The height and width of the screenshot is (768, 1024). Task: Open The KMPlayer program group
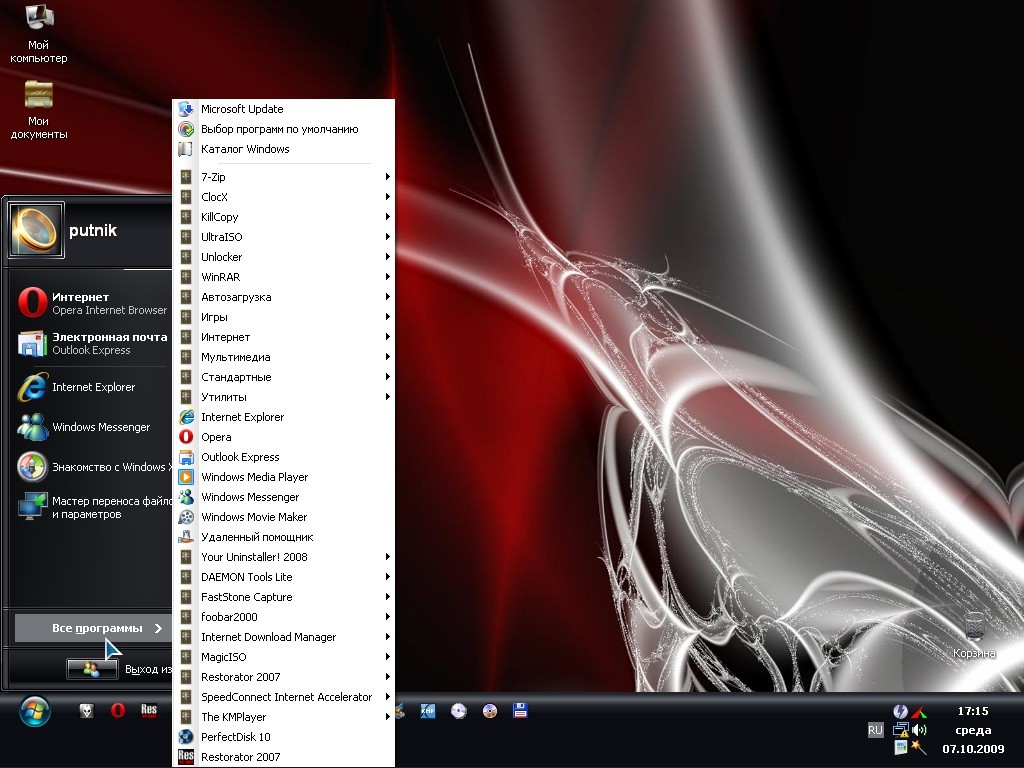point(283,717)
